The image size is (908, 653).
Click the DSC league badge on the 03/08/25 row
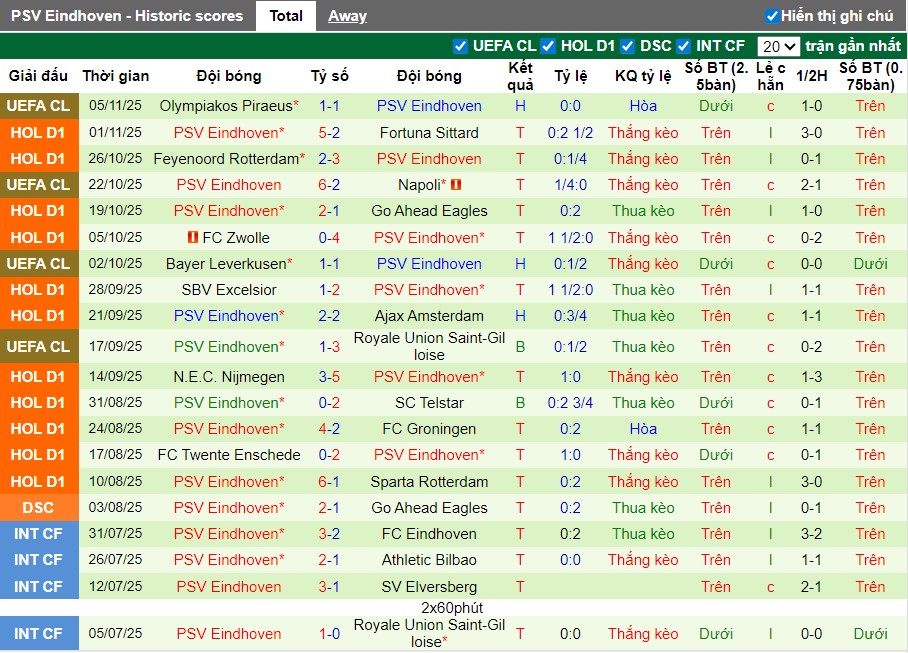pyautogui.click(x=39, y=508)
